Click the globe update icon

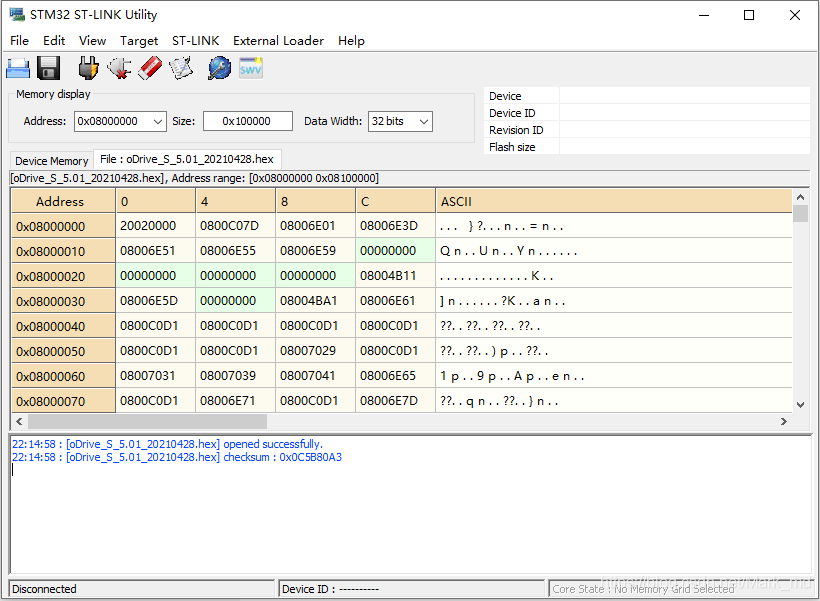coord(219,69)
